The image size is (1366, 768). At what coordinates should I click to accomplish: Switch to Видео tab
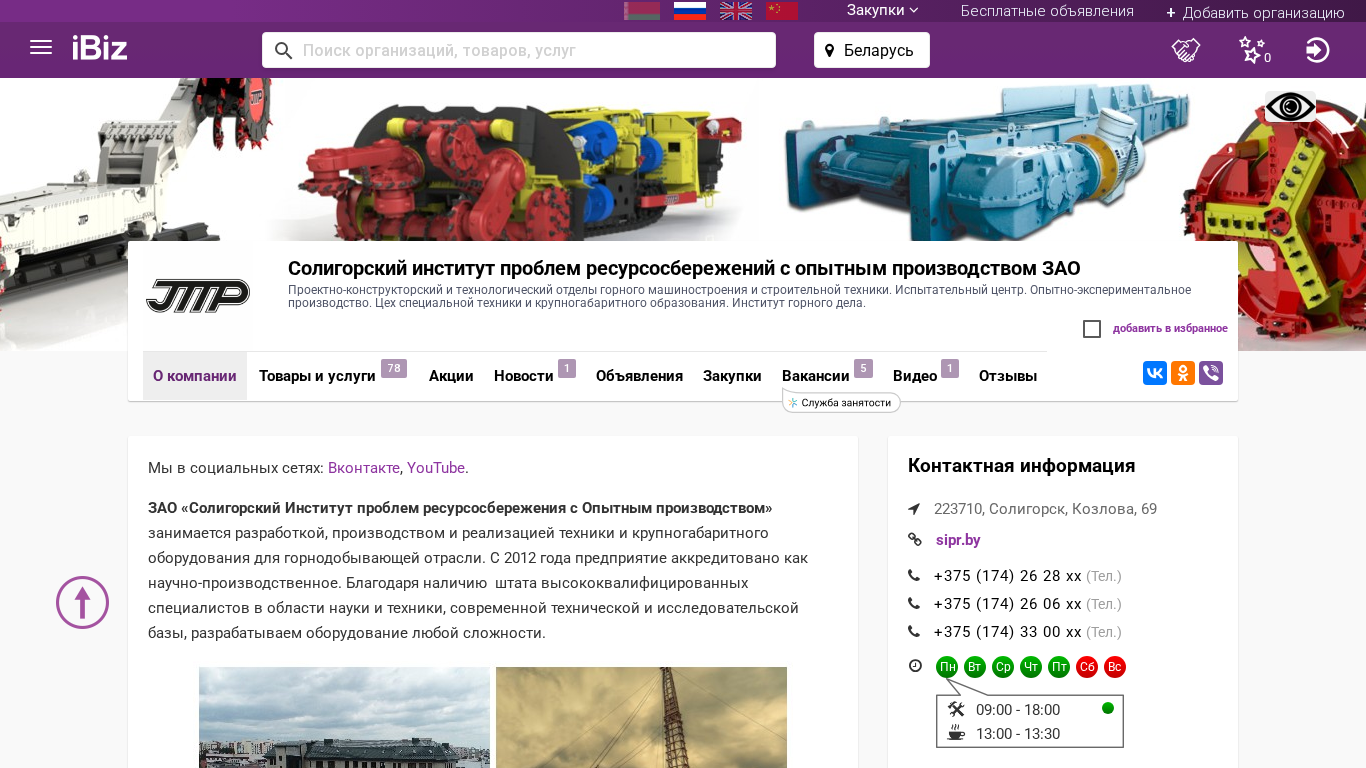click(925, 376)
